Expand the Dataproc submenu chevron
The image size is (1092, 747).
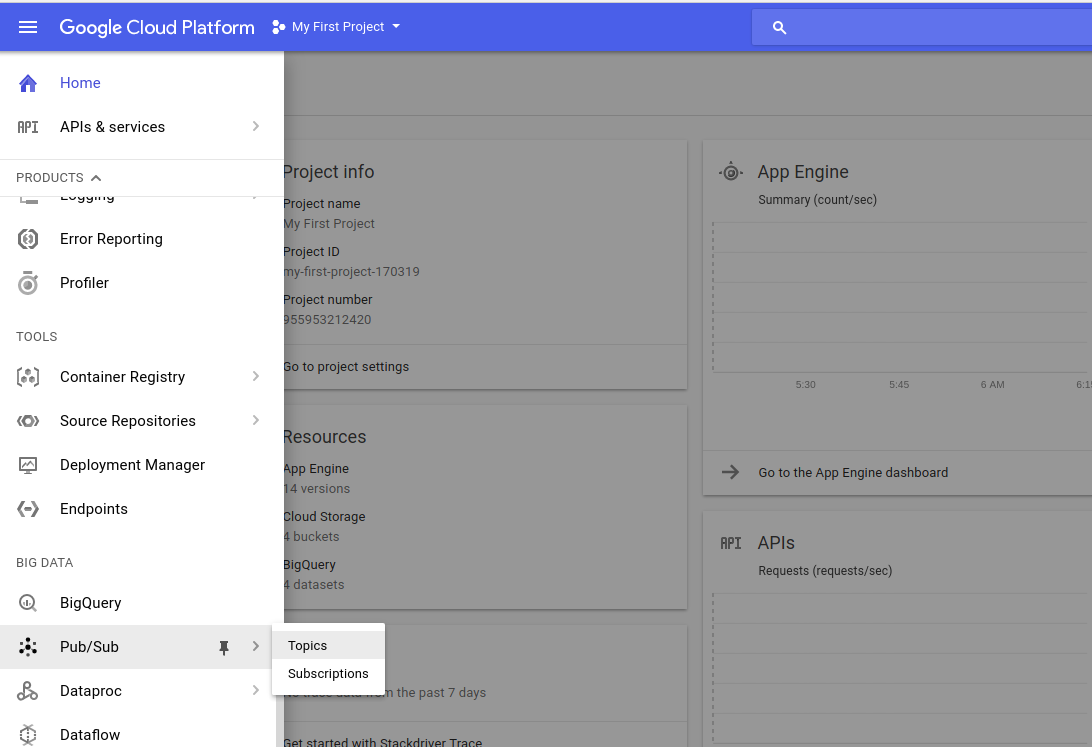click(x=256, y=691)
